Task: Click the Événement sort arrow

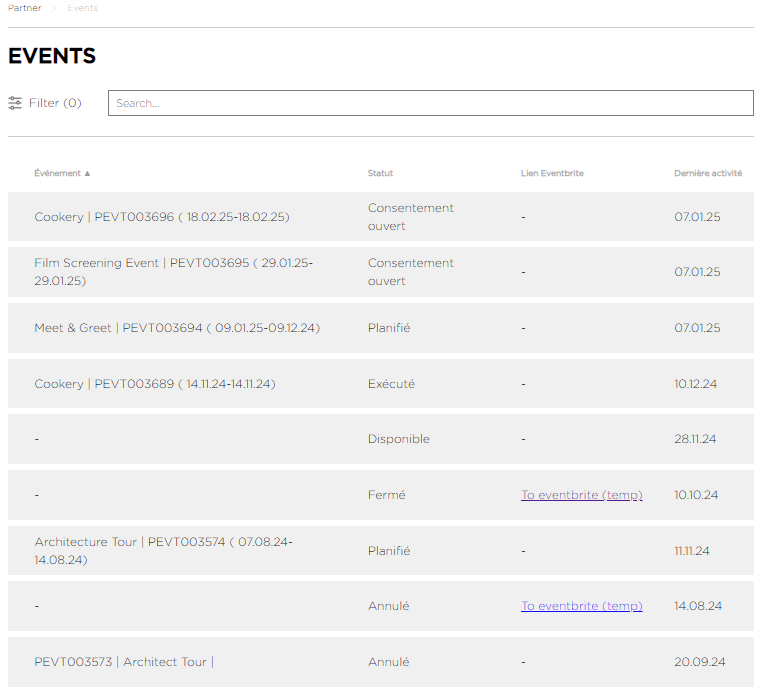Action: click(87, 174)
